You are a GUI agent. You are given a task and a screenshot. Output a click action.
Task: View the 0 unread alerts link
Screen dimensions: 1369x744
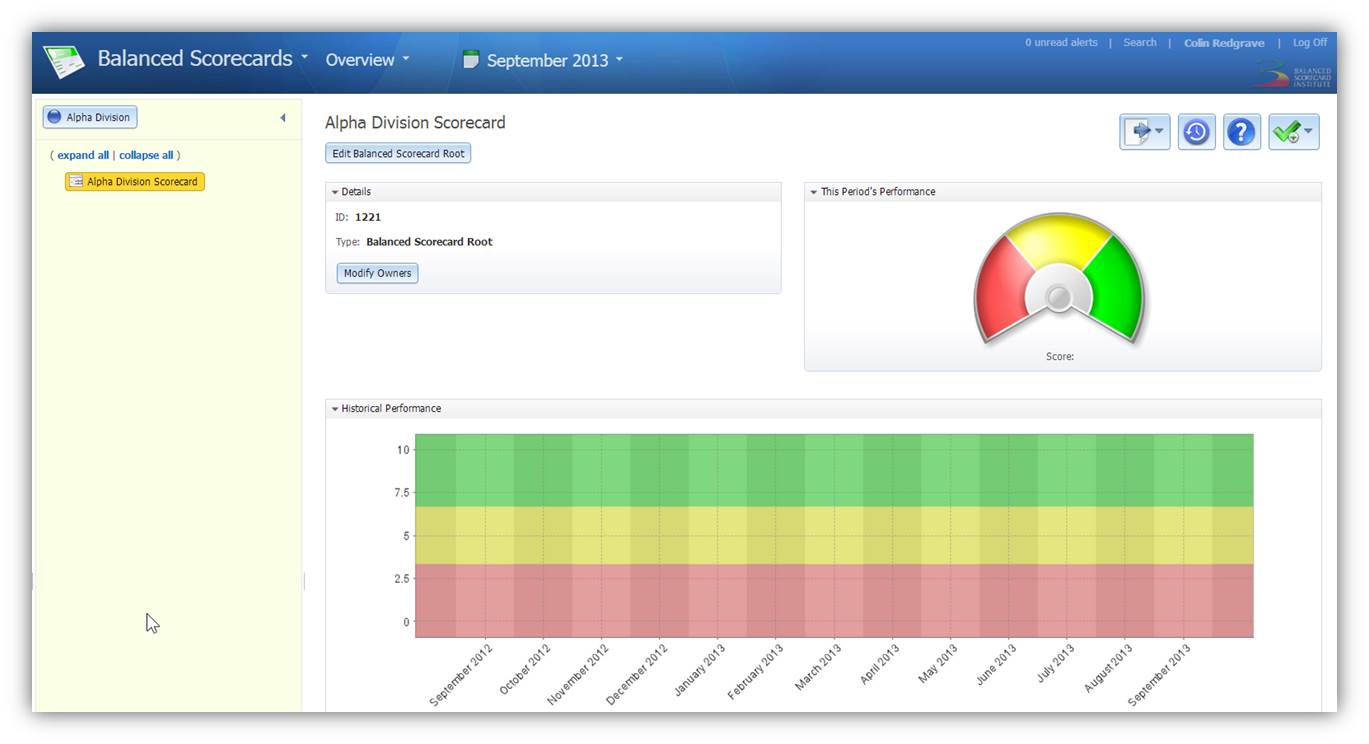(1061, 43)
